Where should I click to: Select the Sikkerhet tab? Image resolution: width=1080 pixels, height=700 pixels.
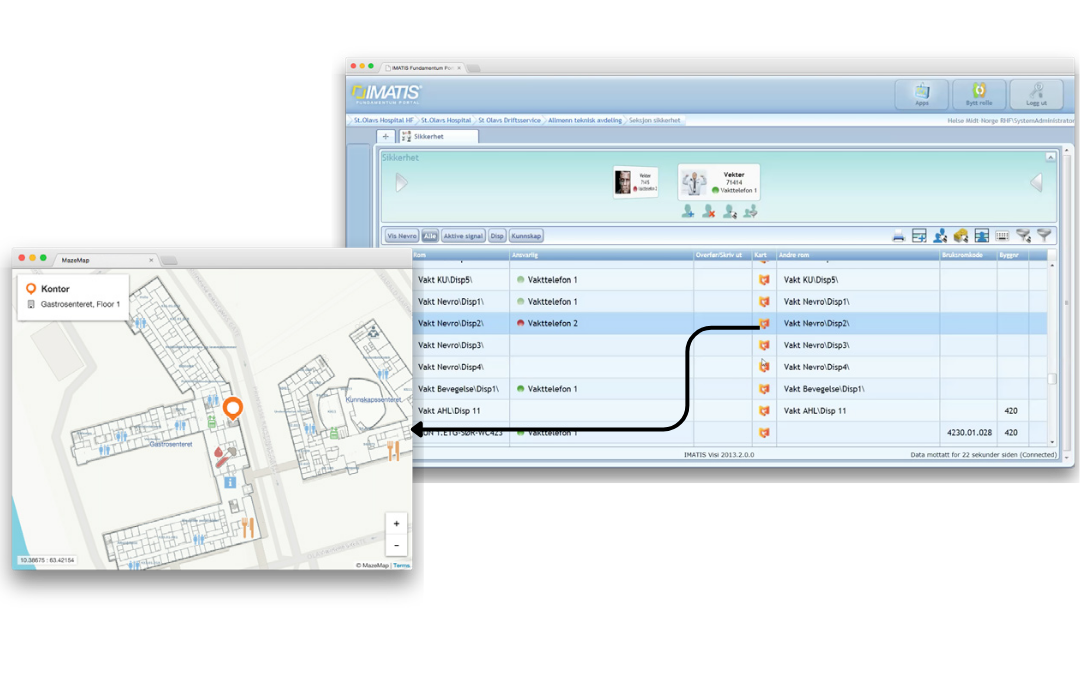pos(439,136)
